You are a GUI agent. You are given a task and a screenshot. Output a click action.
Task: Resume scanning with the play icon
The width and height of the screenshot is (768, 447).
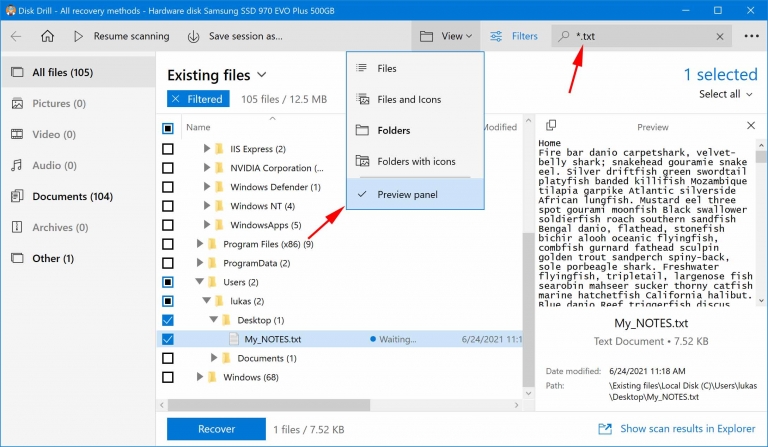[x=78, y=36]
